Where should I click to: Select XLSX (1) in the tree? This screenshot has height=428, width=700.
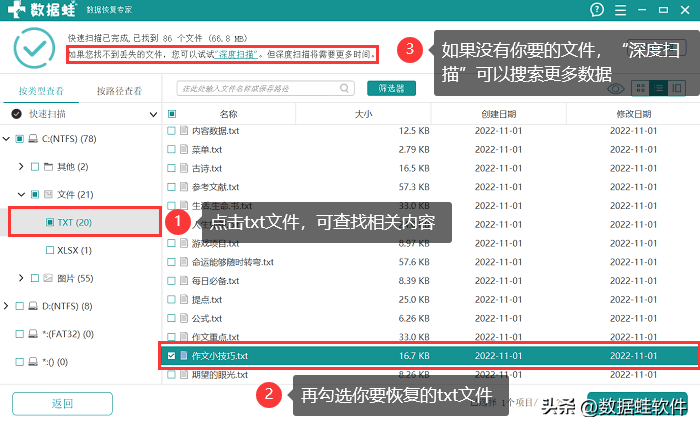[74, 250]
